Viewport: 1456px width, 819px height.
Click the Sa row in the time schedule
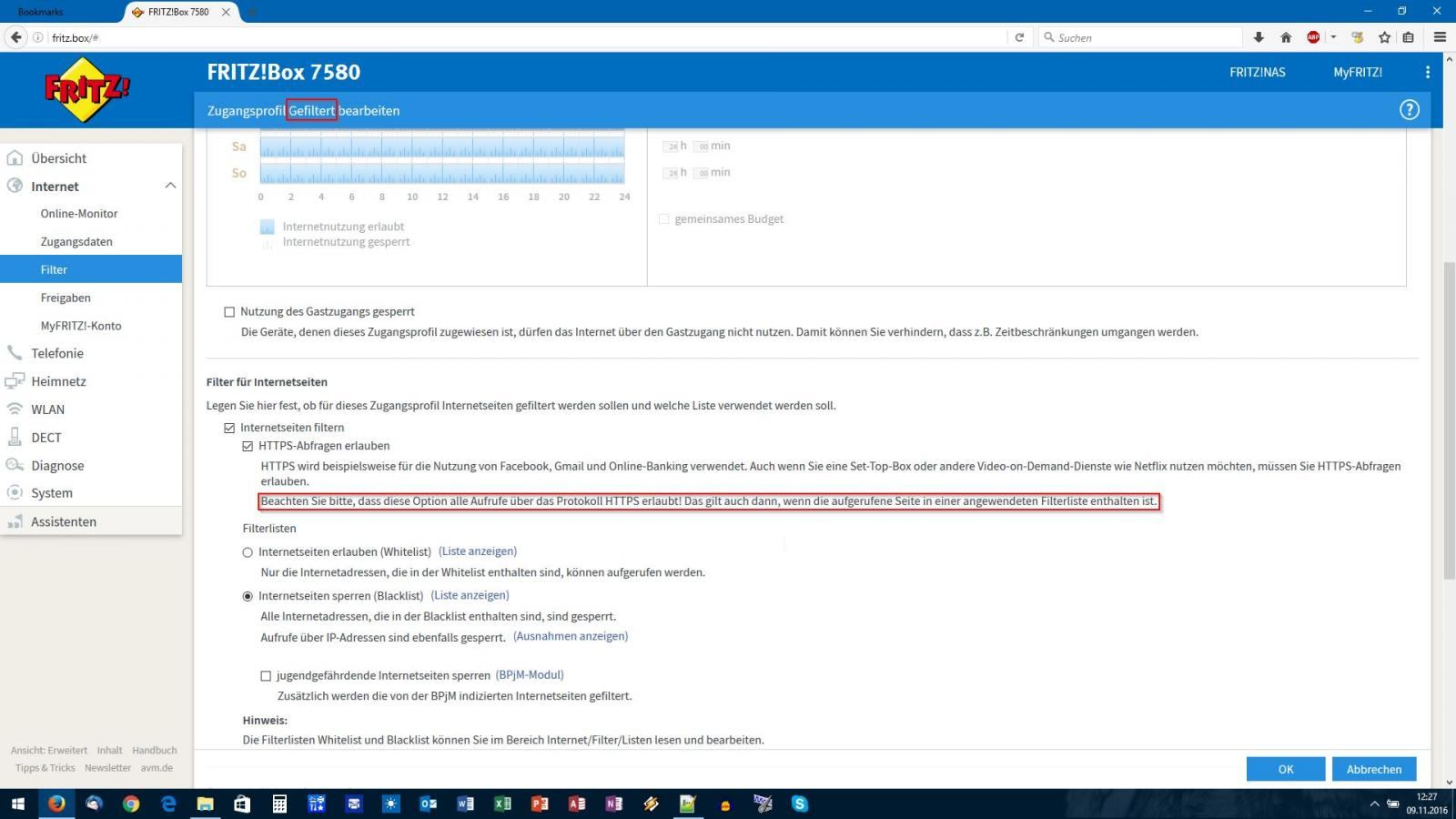click(x=442, y=147)
